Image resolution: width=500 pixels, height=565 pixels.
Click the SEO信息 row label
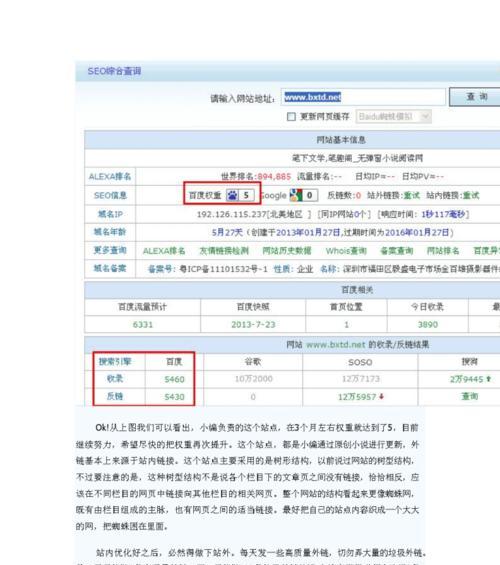click(110, 195)
